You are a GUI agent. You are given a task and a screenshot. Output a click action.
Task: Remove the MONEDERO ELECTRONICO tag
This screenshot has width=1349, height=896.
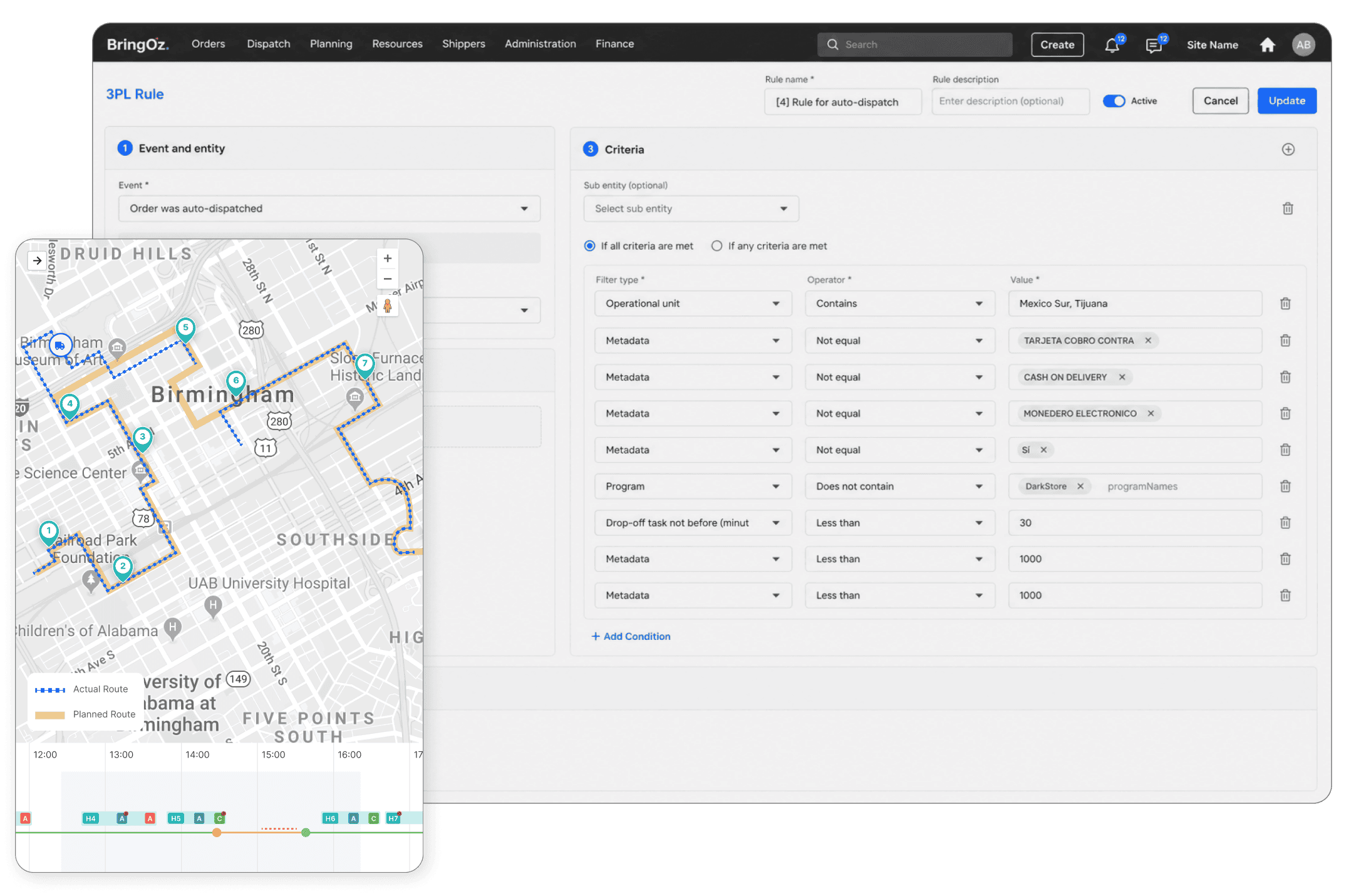click(1150, 413)
